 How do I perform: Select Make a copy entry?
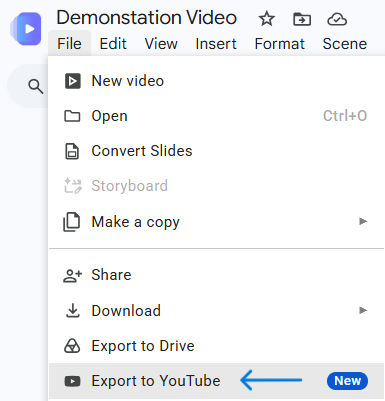point(217,222)
